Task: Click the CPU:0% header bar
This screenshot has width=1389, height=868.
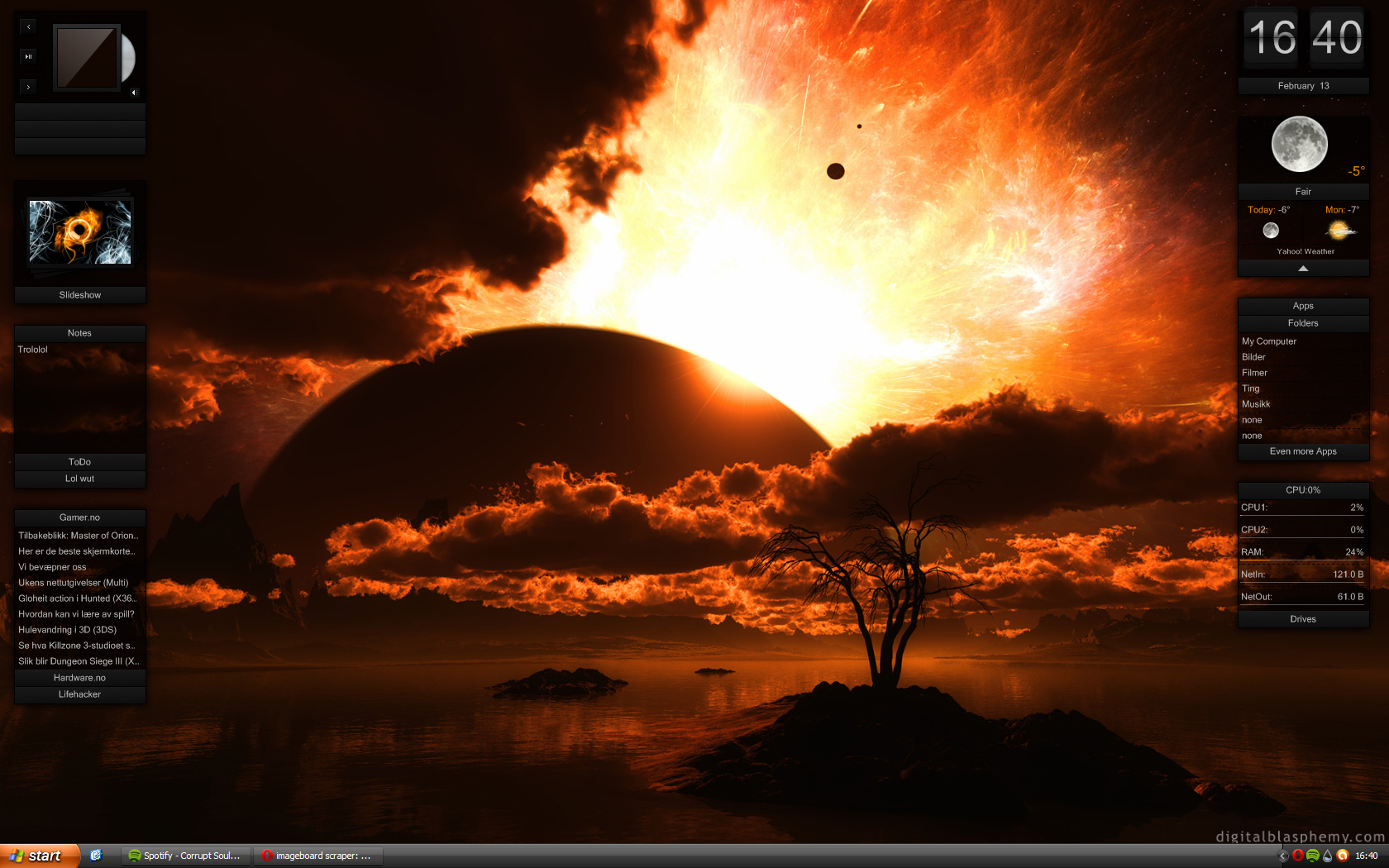Action: pos(1304,490)
